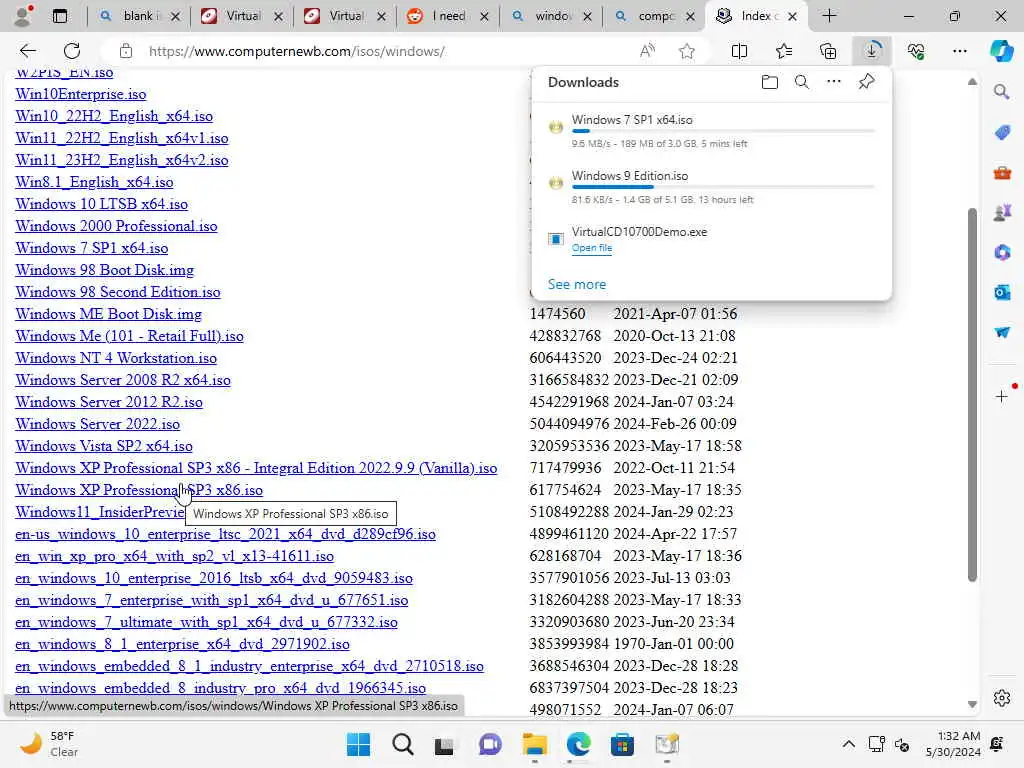Screen dimensions: 1024x768
Task: Open Favorites list icon
Action: [784, 51]
